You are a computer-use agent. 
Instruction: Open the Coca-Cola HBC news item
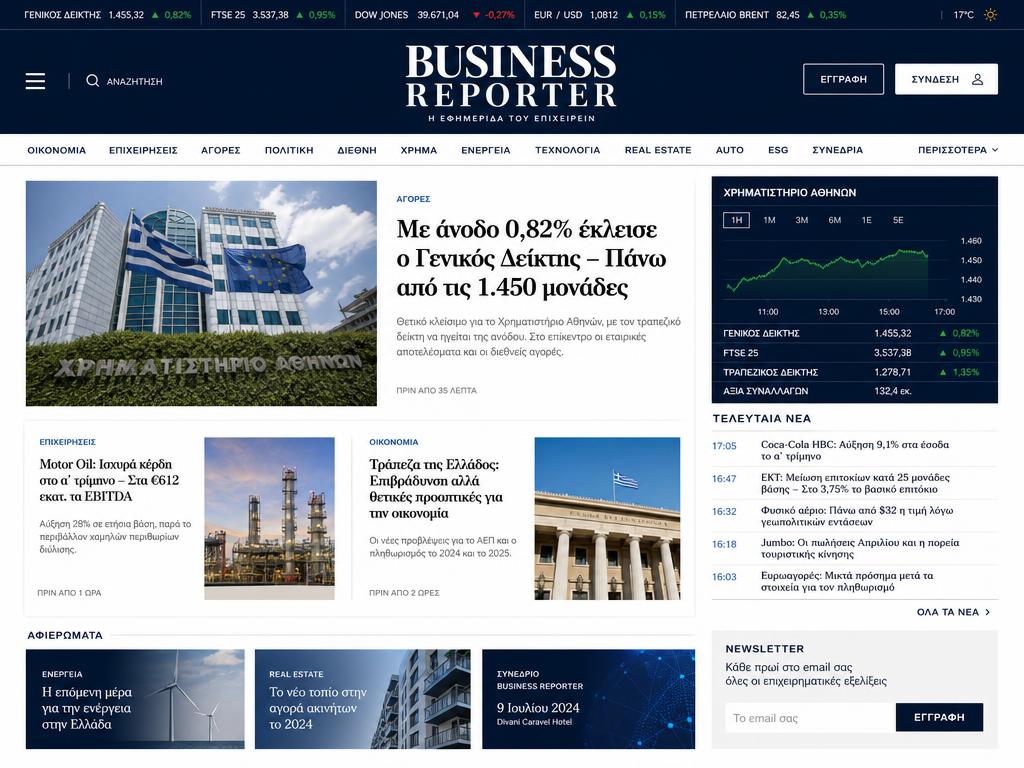point(855,450)
